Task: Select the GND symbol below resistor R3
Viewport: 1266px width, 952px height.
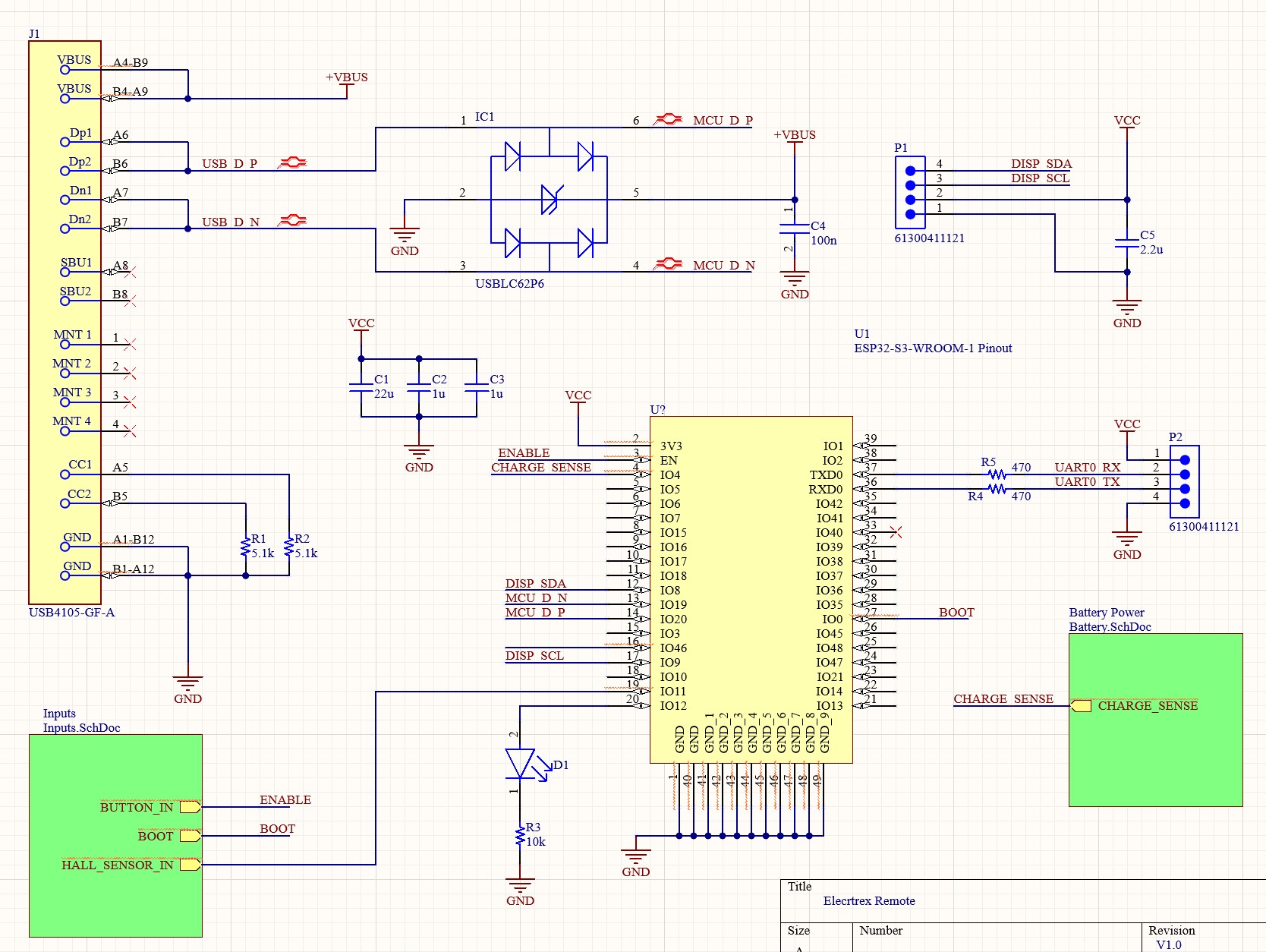Action: click(x=520, y=893)
